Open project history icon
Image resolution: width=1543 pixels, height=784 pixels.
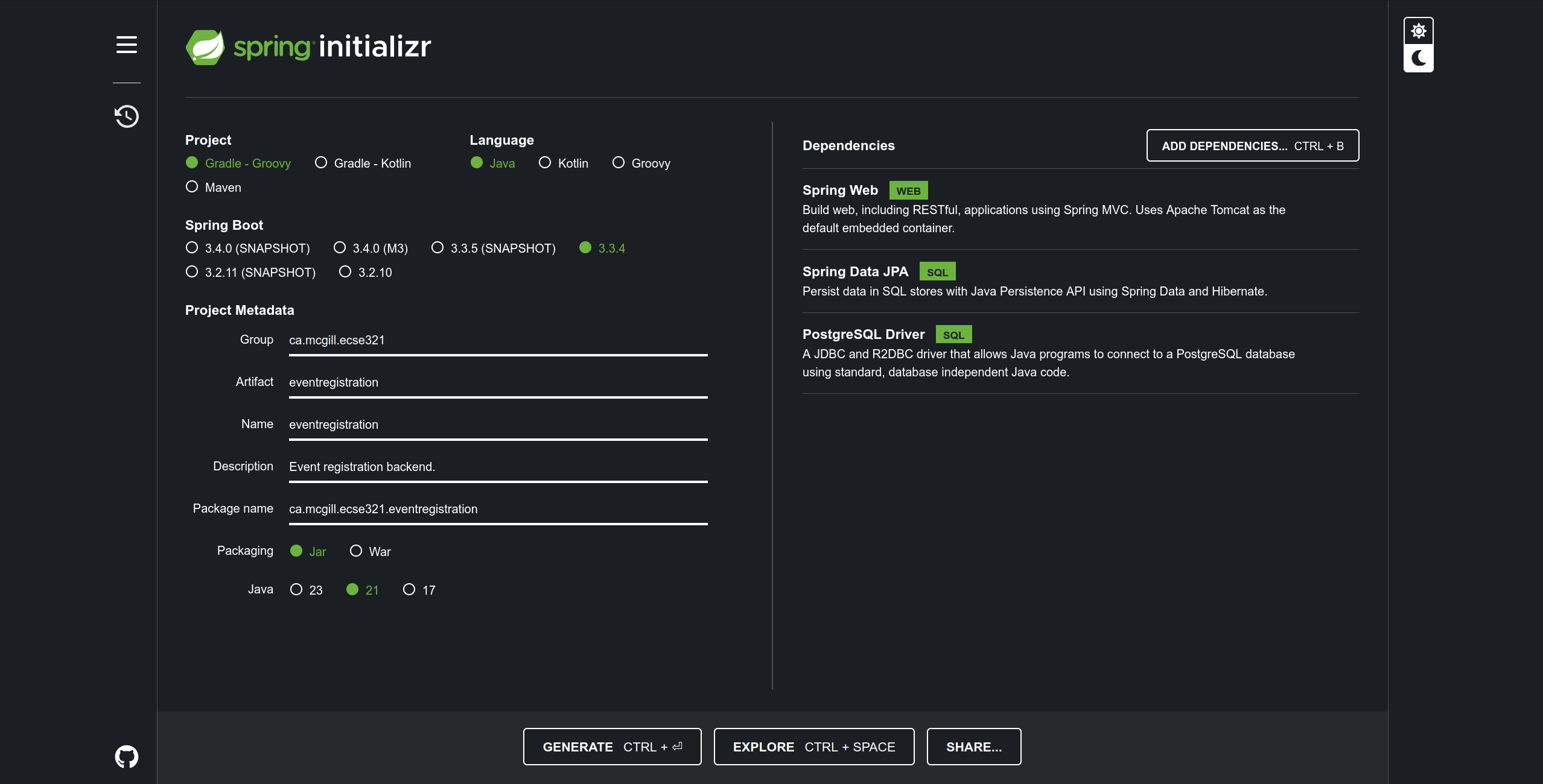point(127,116)
